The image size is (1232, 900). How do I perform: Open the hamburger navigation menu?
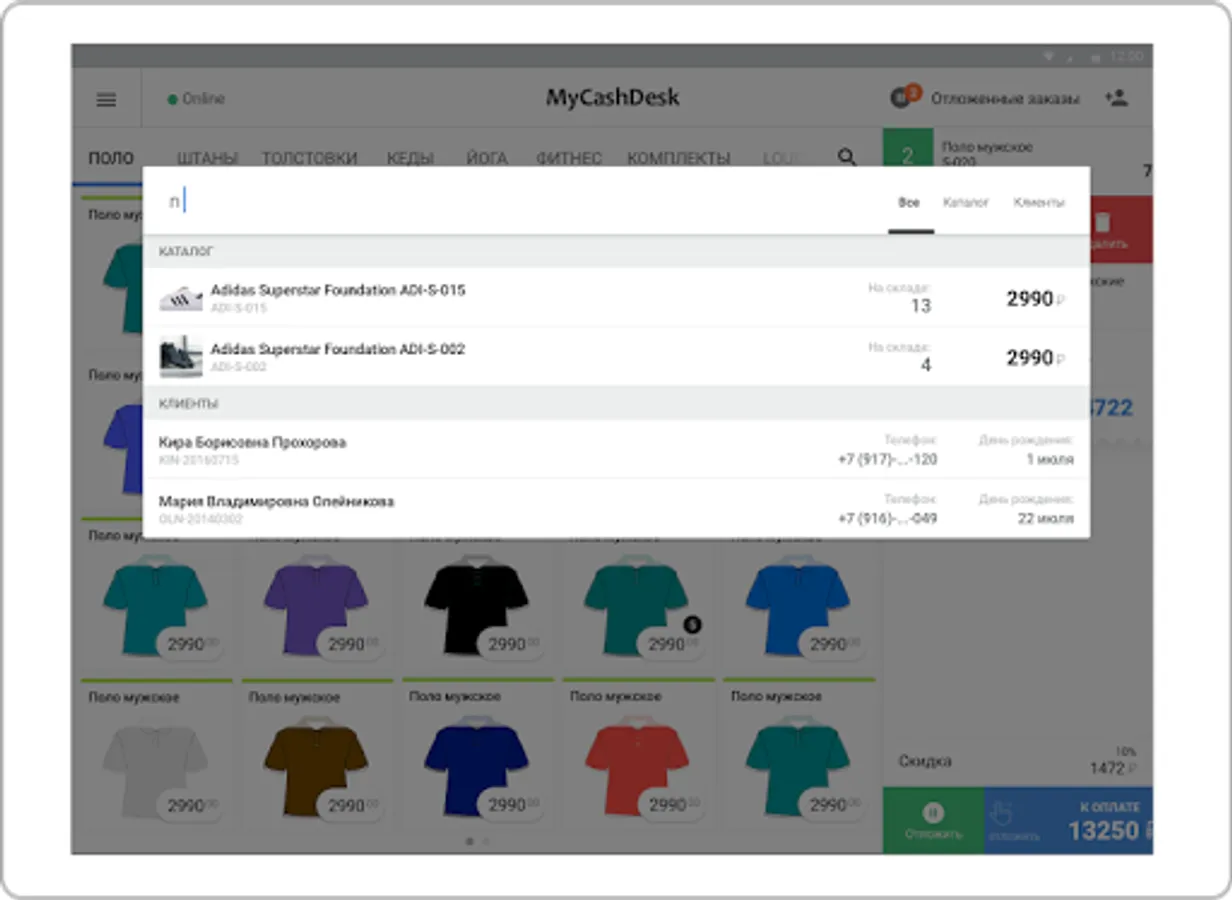(106, 99)
